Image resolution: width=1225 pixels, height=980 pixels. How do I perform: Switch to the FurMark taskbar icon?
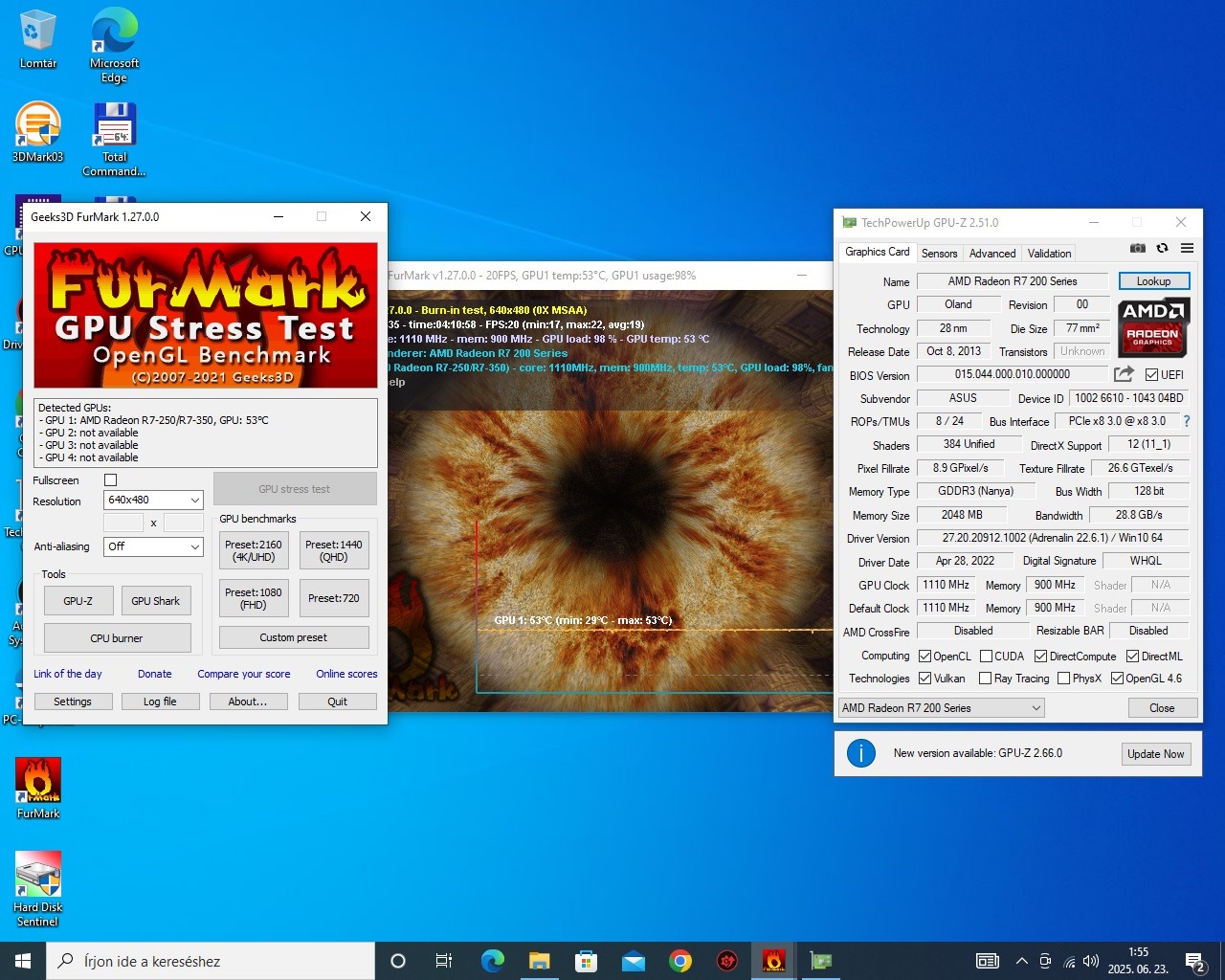pyautogui.click(x=773, y=961)
